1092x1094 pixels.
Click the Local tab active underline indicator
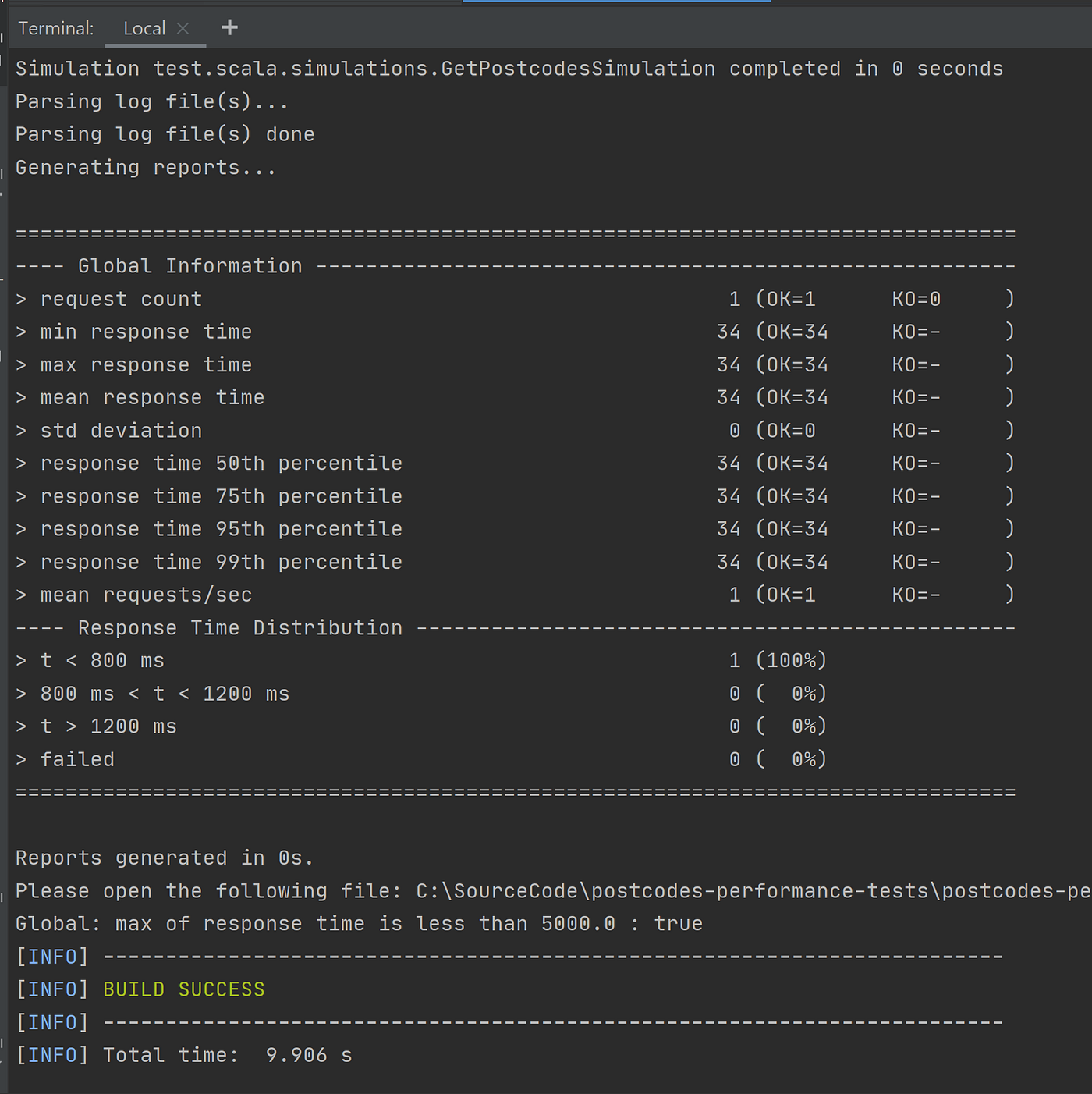click(154, 44)
